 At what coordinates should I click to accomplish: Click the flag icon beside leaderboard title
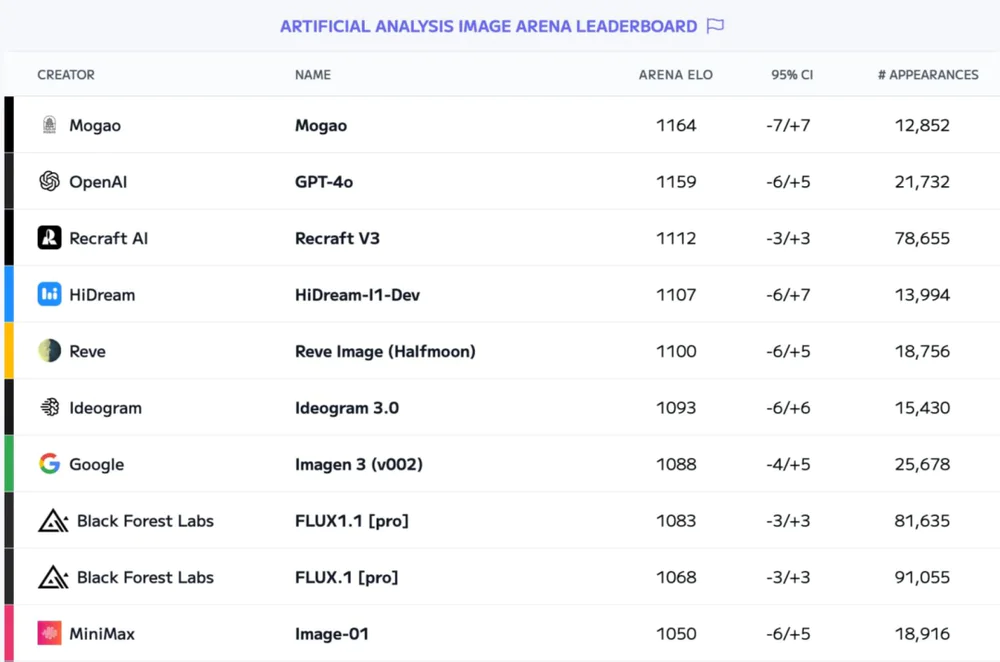click(x=715, y=26)
